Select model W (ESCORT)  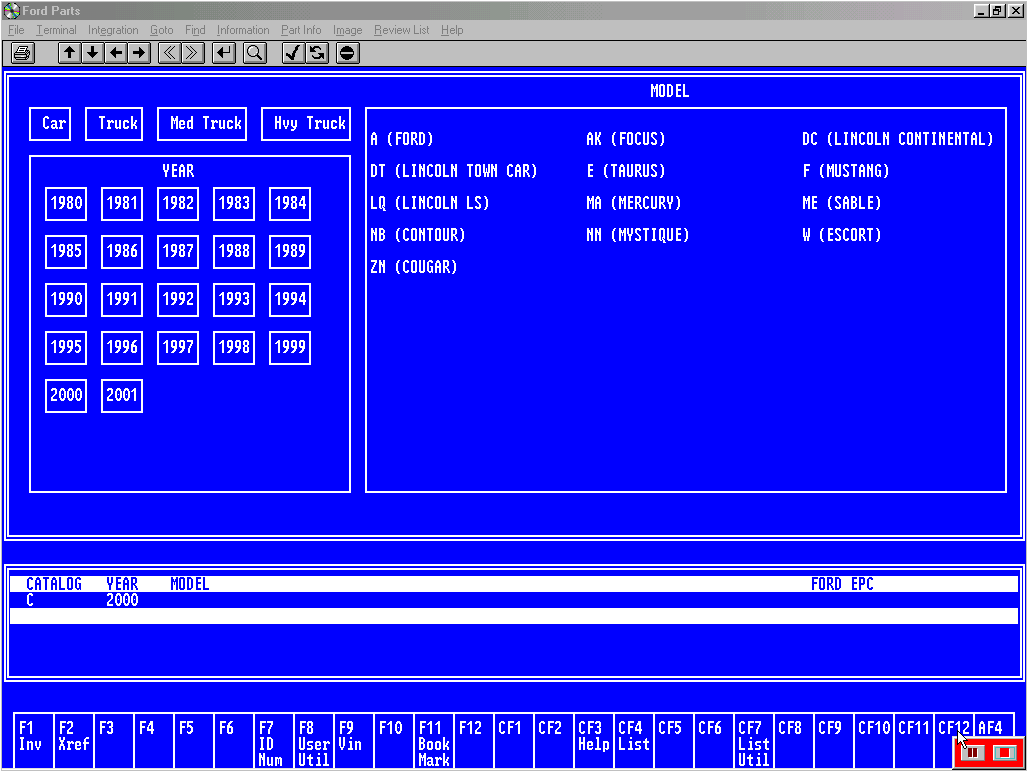(x=842, y=235)
